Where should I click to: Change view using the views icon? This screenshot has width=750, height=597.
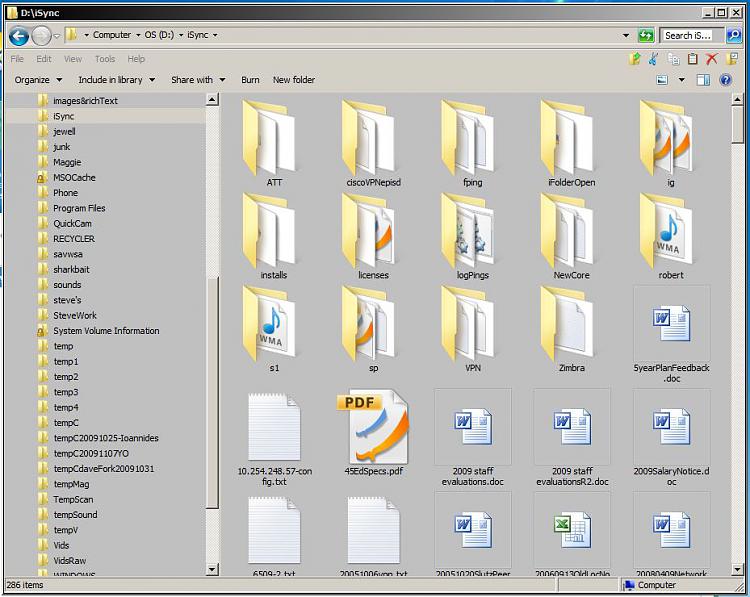tap(662, 80)
